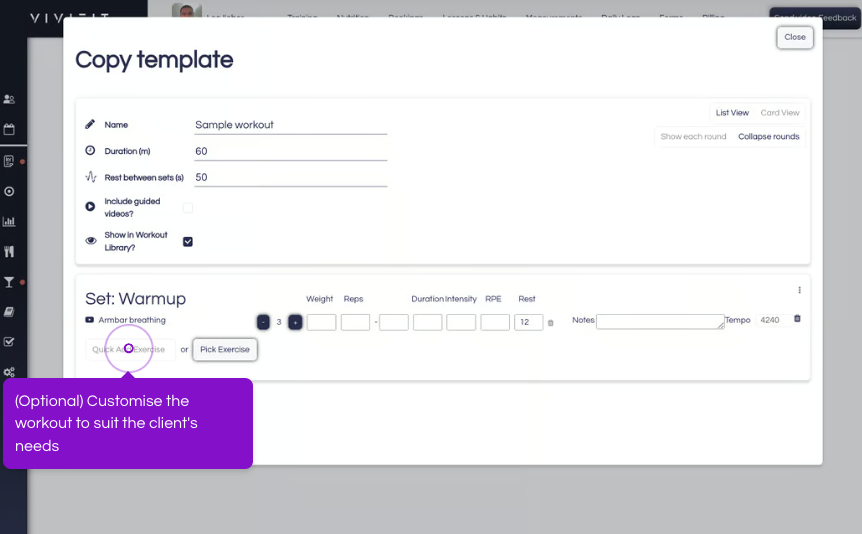Click the Rest input showing 12

[x=529, y=322]
